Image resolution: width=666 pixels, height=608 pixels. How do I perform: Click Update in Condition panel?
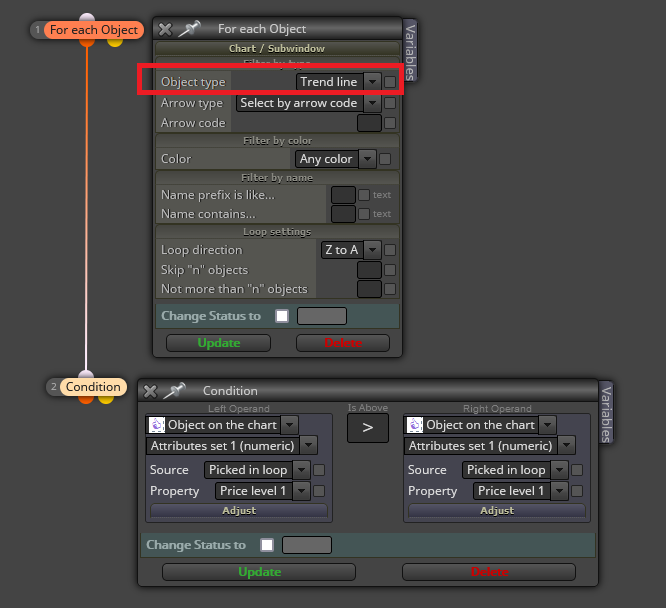[x=259, y=572]
